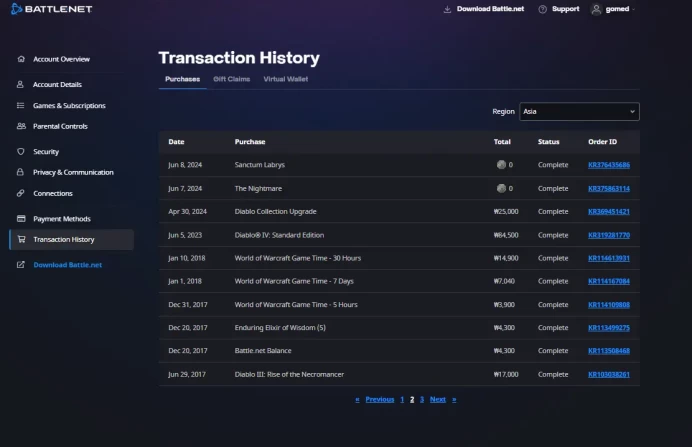Select Battle.net Balance purchase text
The image size is (692, 447).
pyautogui.click(x=263, y=351)
